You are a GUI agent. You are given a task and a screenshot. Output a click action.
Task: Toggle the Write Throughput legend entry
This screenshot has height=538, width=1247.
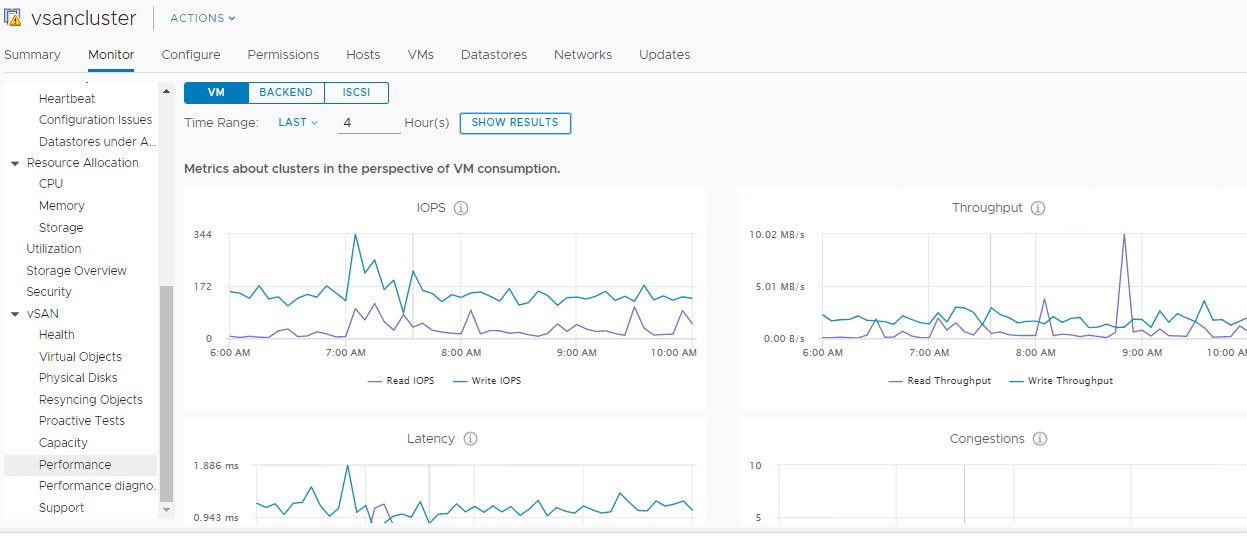tap(1061, 381)
